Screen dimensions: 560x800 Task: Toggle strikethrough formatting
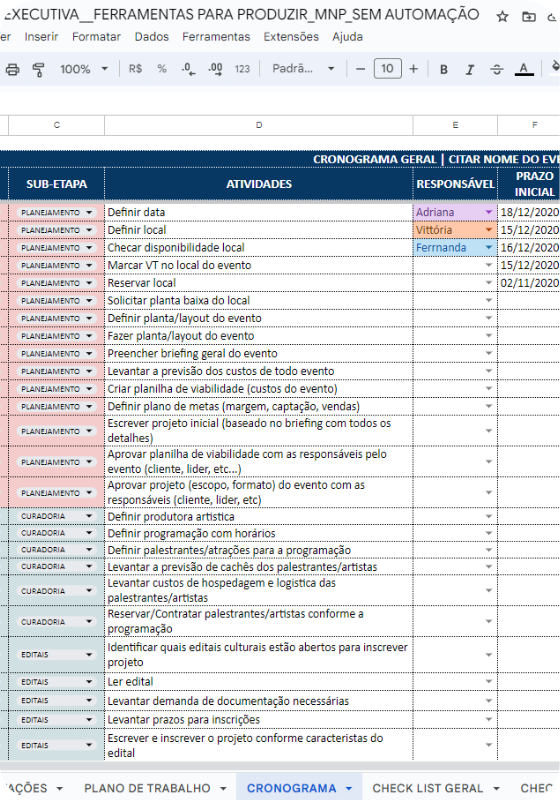coord(496,69)
